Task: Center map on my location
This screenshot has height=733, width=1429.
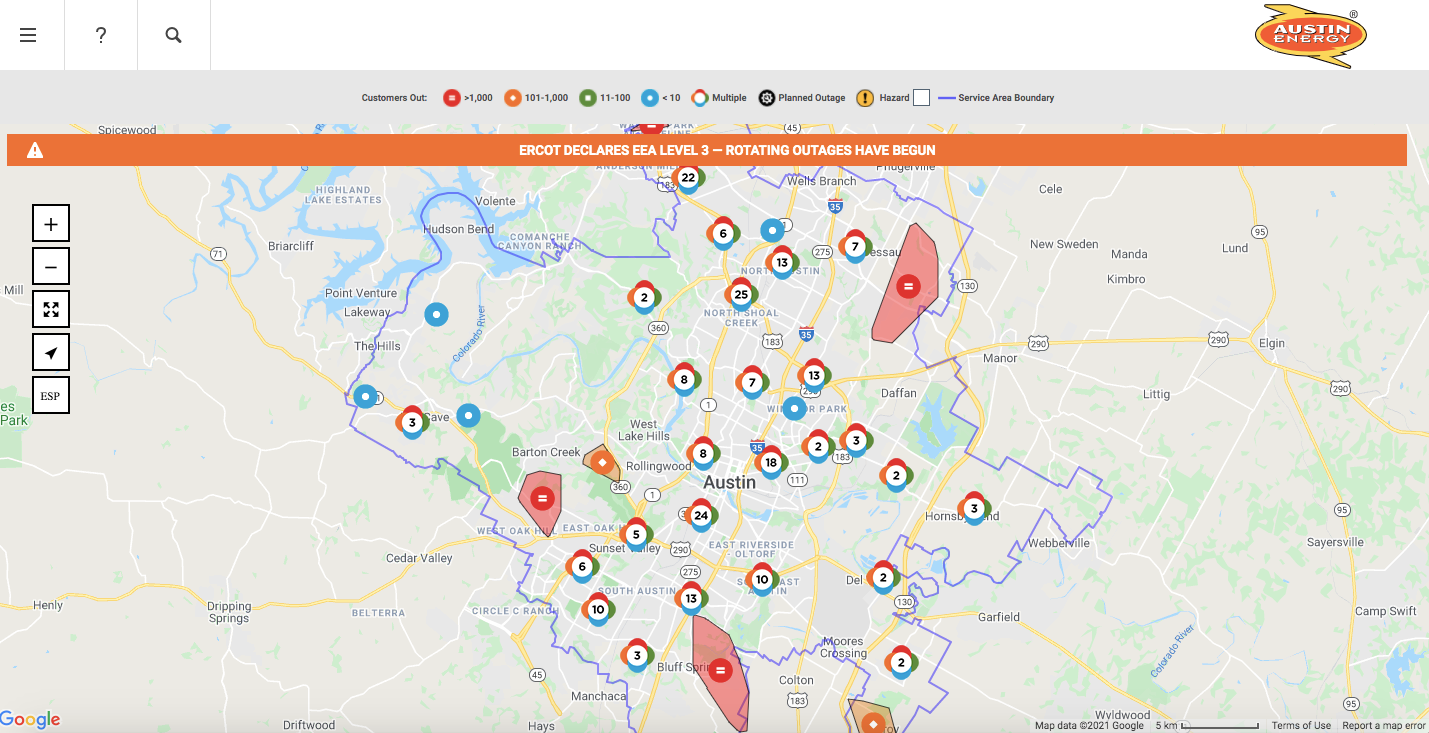Action: point(51,352)
